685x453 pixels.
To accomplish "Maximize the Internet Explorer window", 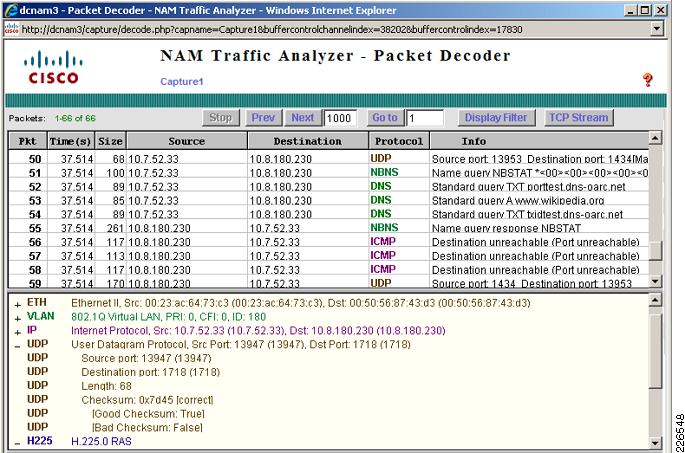I will (x=645, y=10).
